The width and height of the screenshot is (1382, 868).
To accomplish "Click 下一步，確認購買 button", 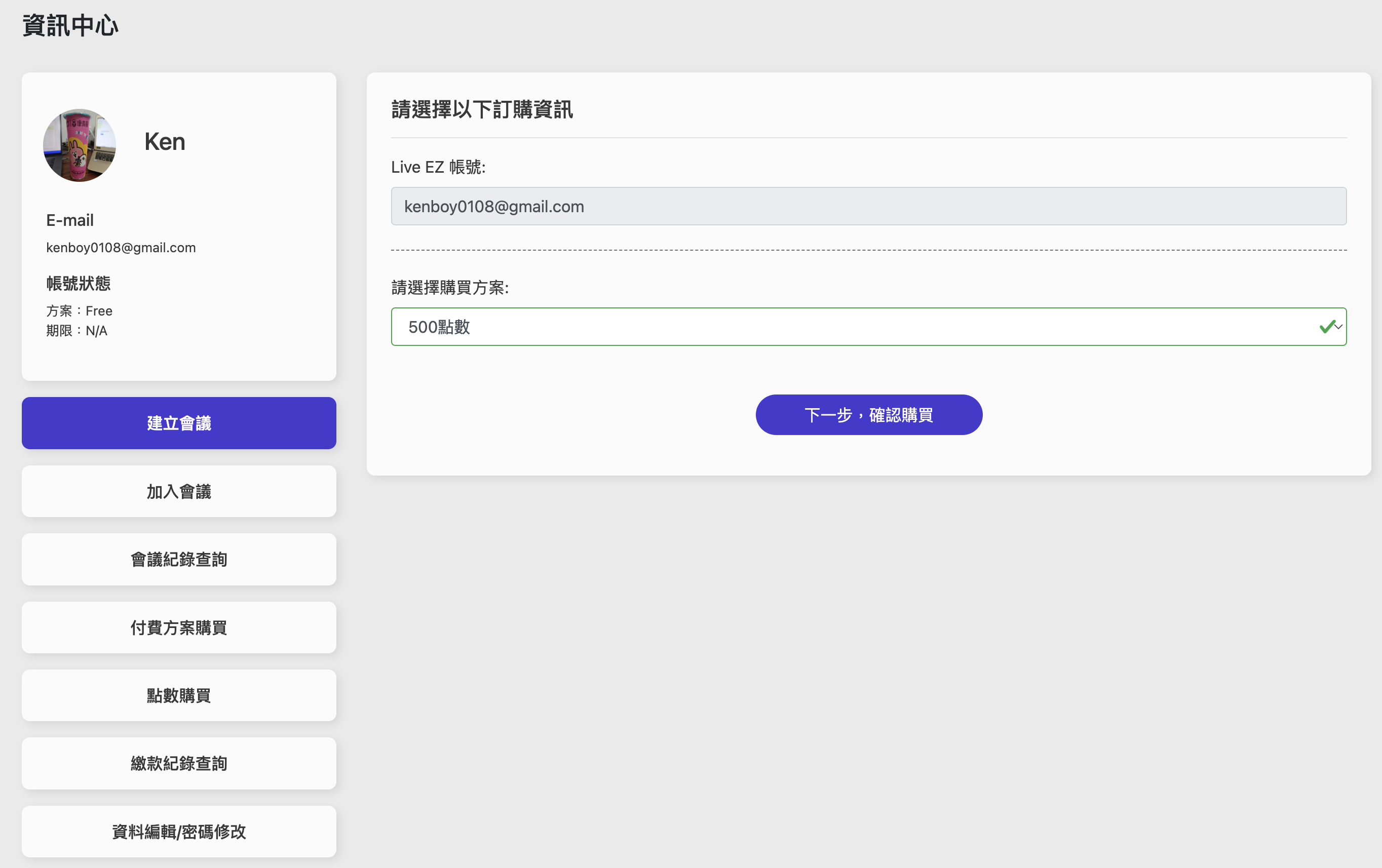I will 869,414.
